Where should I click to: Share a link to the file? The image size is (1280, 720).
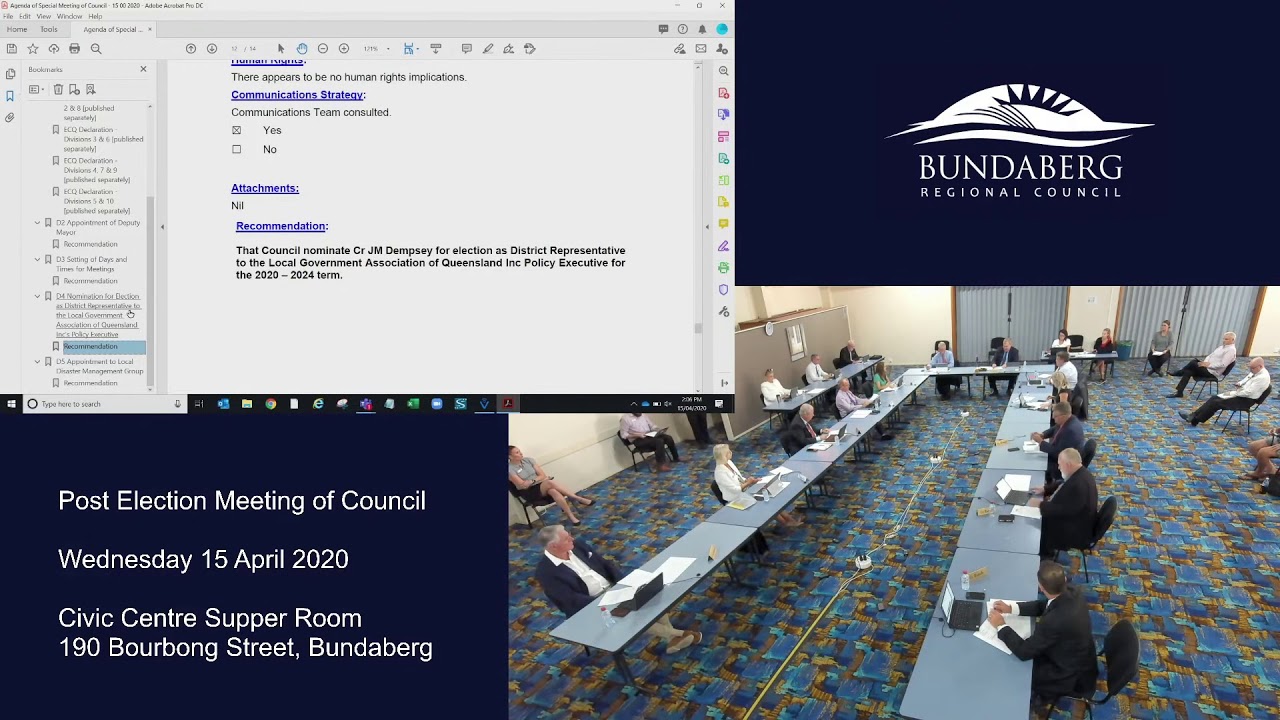(680, 48)
